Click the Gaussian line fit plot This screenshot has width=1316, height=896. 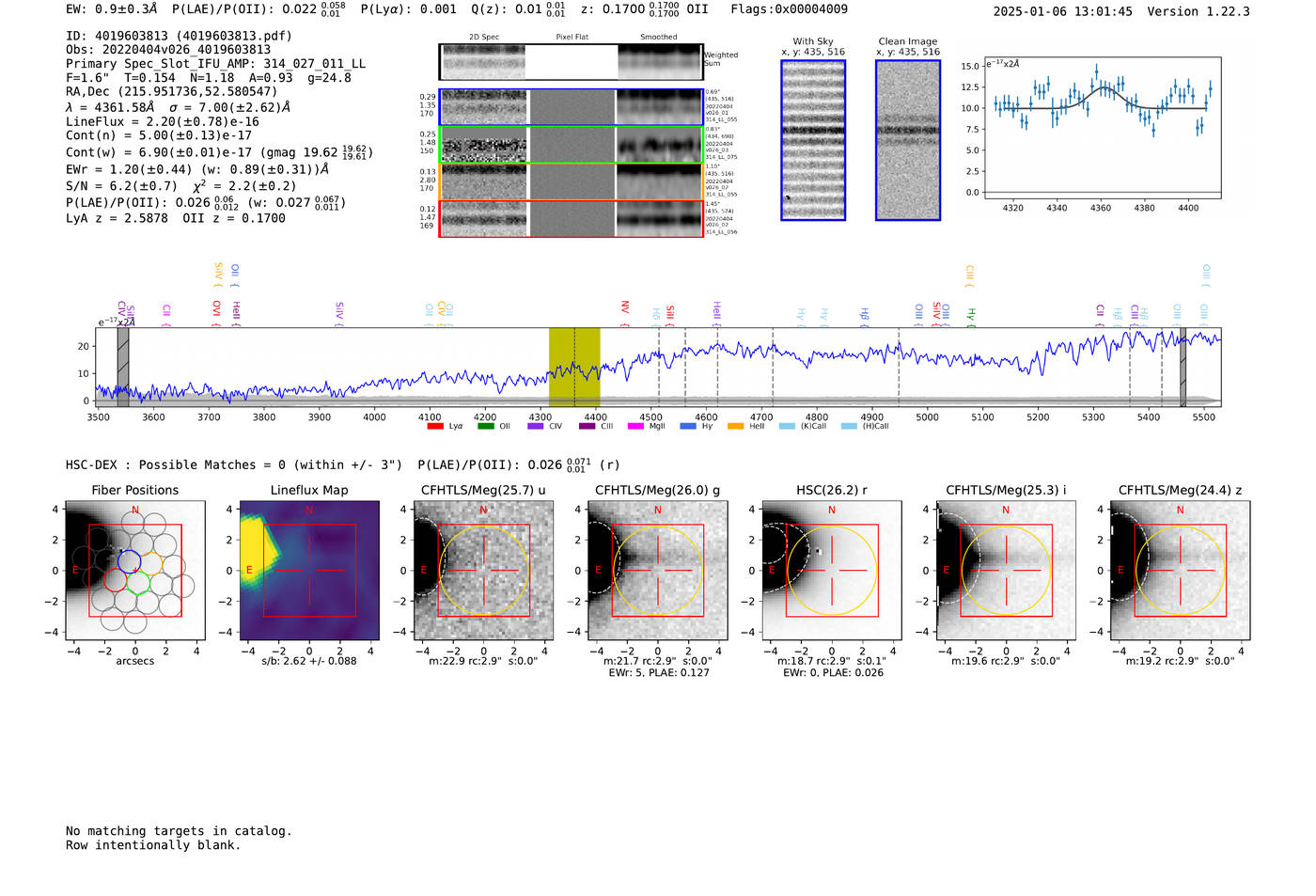point(1102,128)
